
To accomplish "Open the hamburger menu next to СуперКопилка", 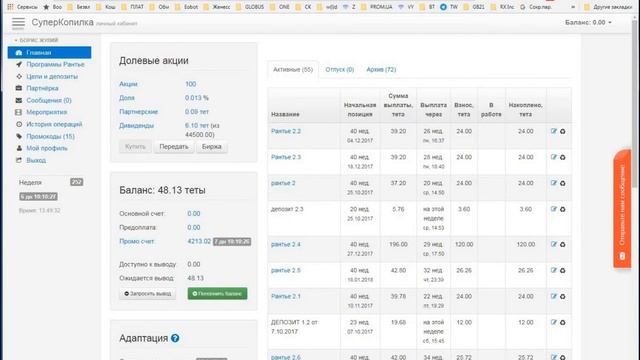I will (x=18, y=23).
